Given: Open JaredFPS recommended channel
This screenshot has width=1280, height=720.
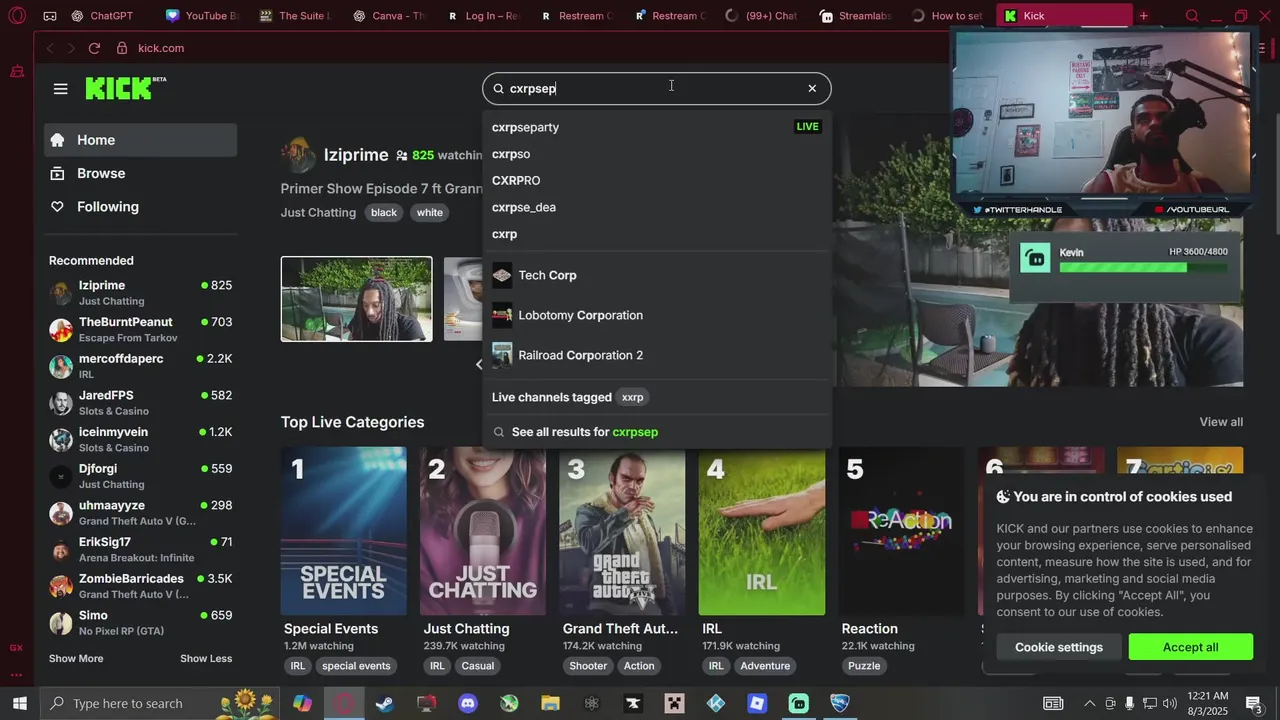Looking at the screenshot, I should [x=140, y=403].
